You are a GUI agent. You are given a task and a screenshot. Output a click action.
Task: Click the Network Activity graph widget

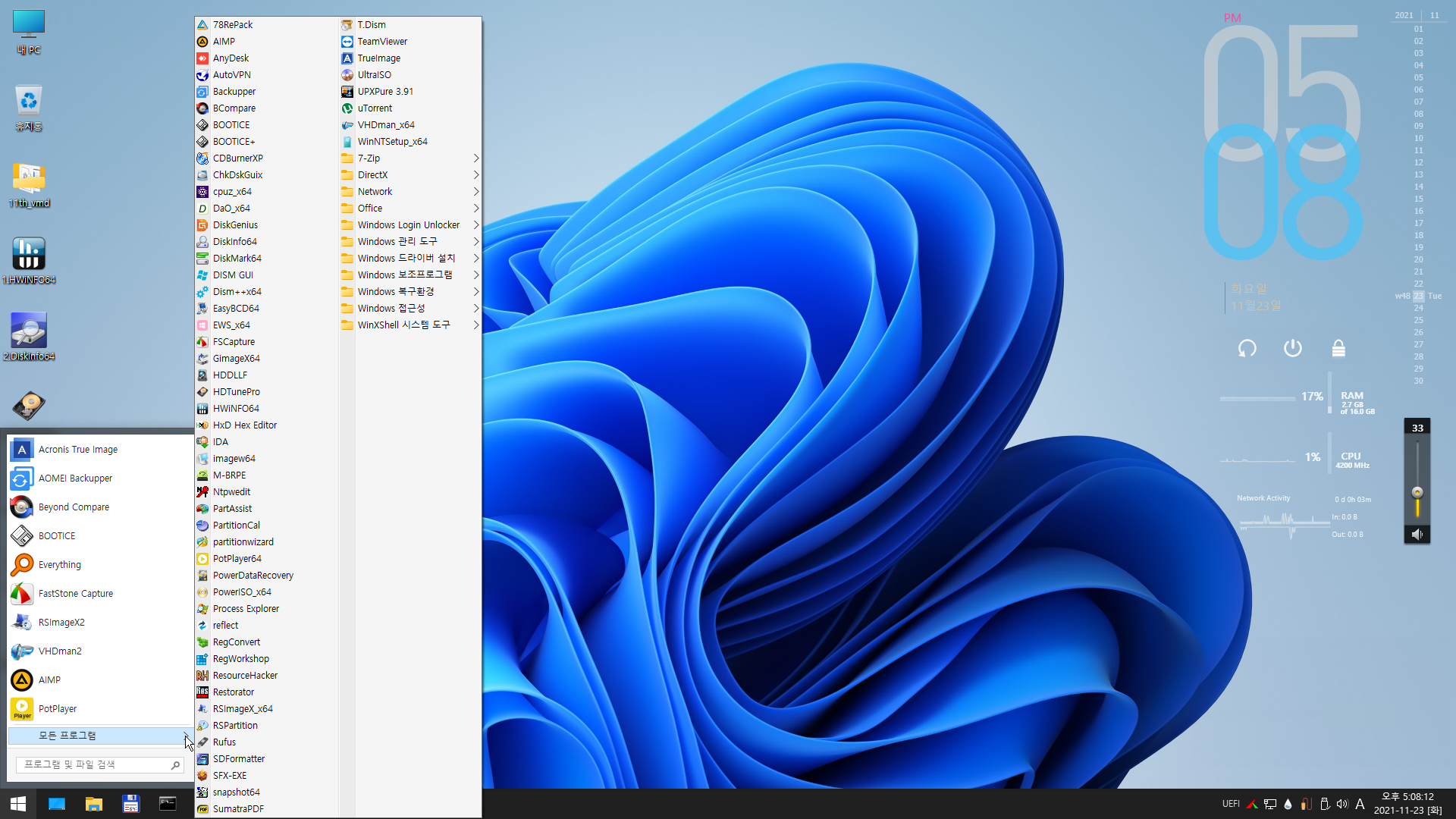click(1285, 523)
